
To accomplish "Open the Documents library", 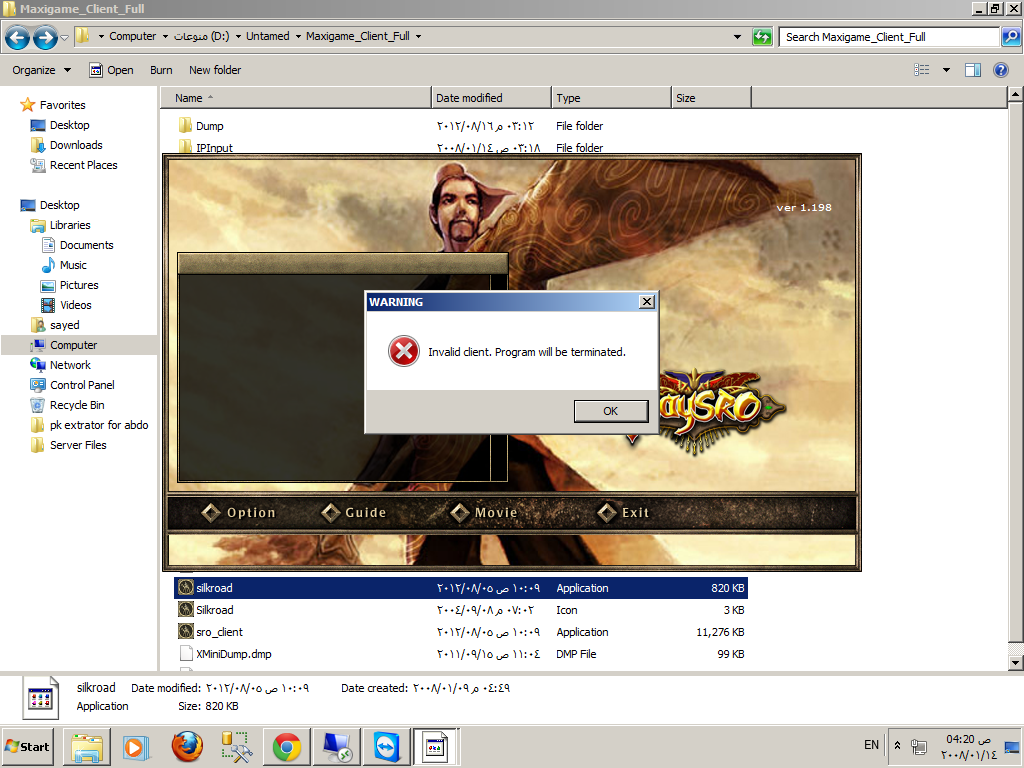I will coord(86,246).
